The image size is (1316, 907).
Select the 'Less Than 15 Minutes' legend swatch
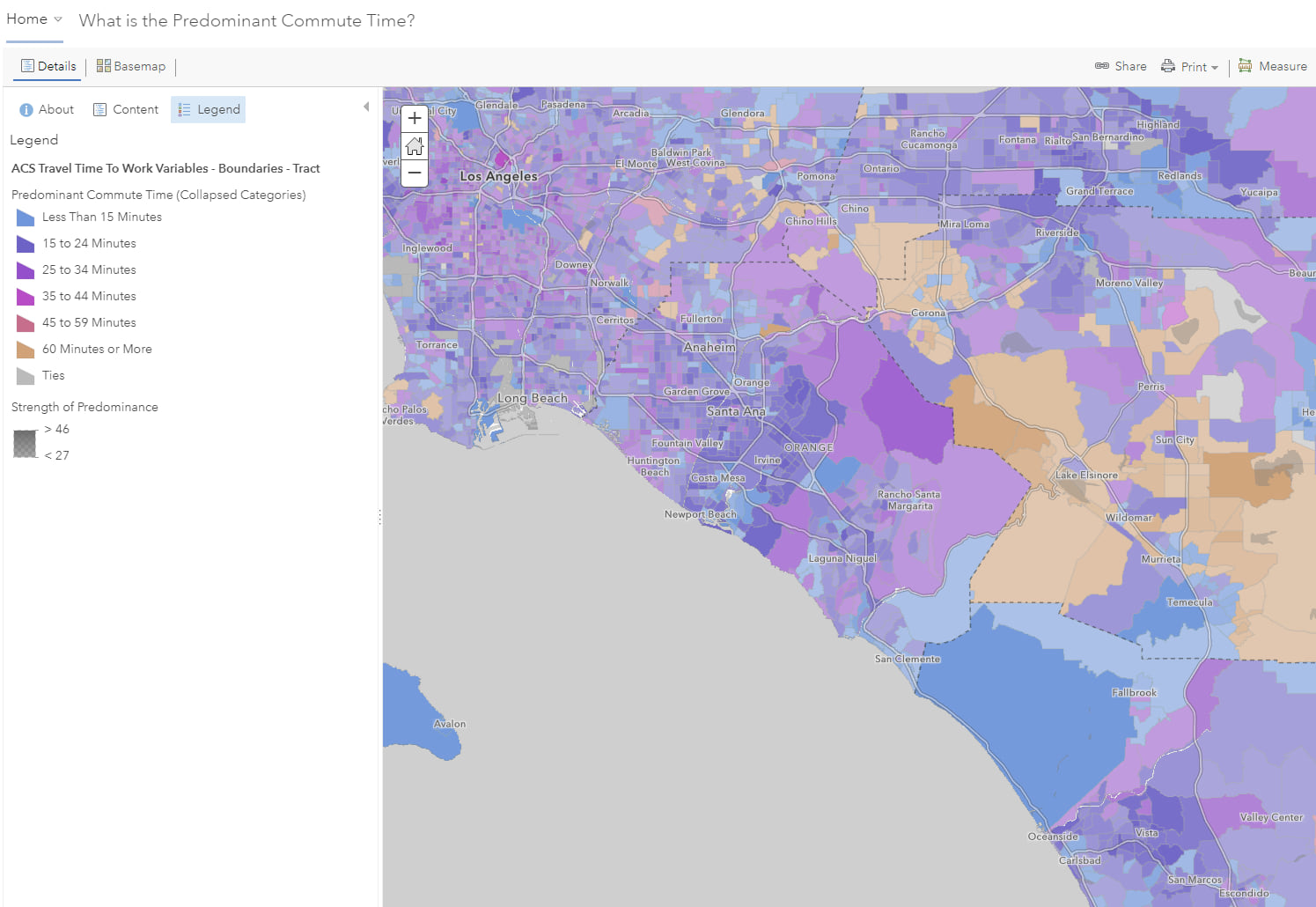coord(24,218)
